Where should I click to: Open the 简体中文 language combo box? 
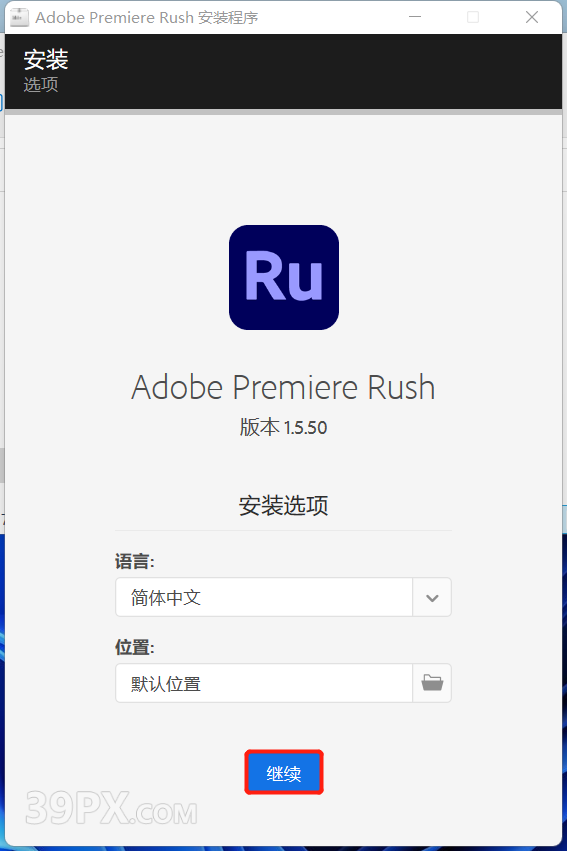coord(283,597)
